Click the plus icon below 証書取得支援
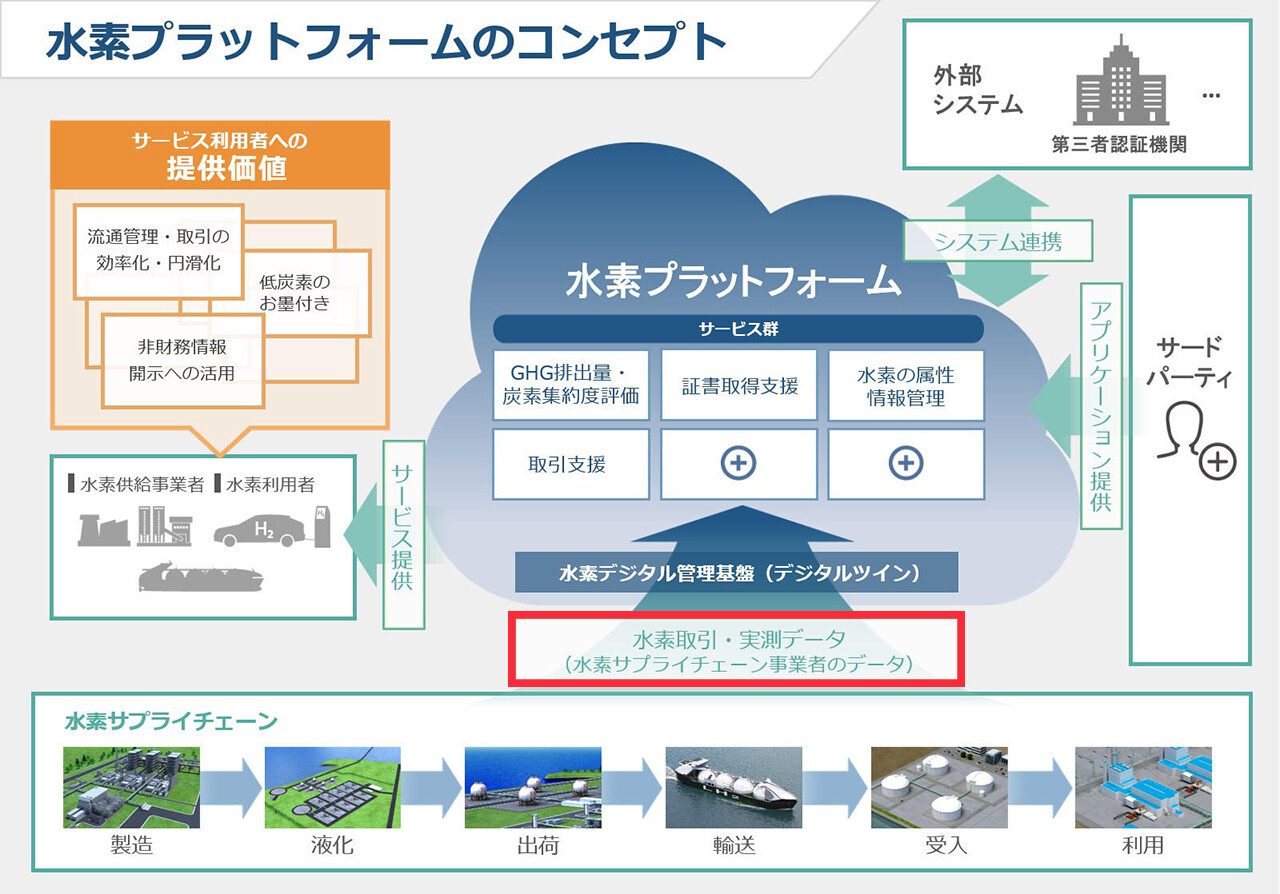Viewport: 1280px width, 894px height. (x=738, y=464)
